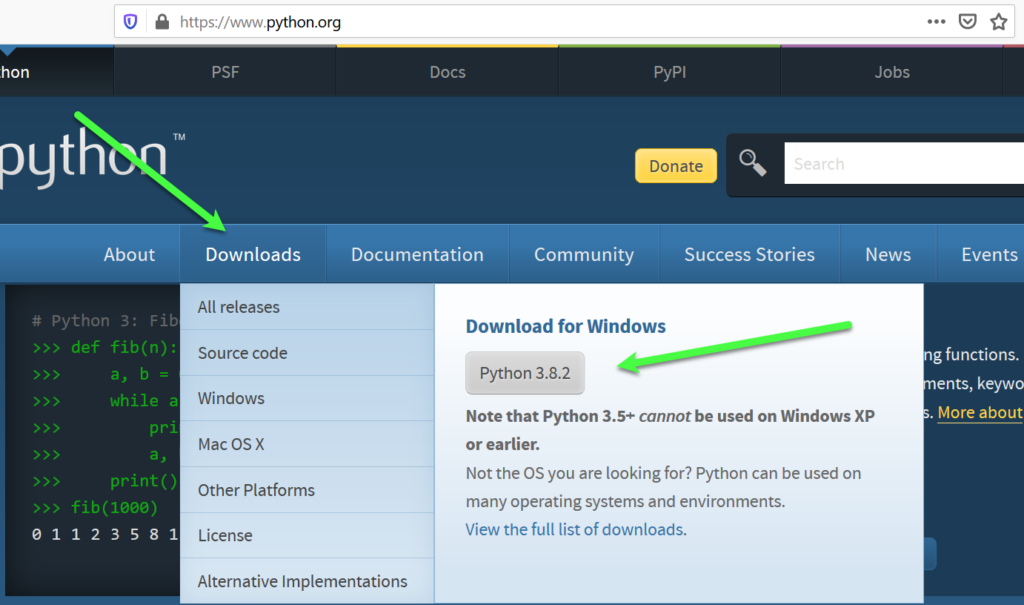Click View the full list of downloads link
This screenshot has width=1024, height=605.
[575, 529]
